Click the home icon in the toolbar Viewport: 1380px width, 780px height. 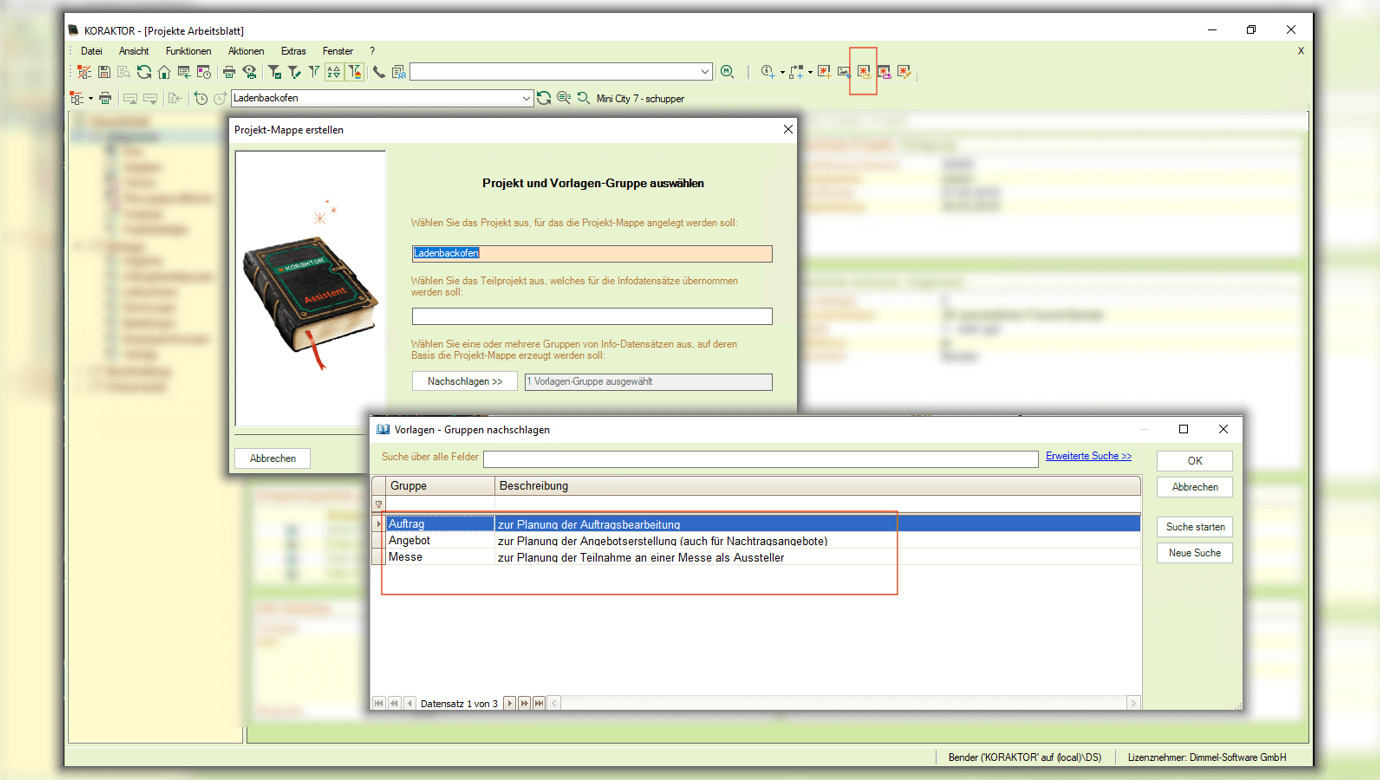[164, 72]
